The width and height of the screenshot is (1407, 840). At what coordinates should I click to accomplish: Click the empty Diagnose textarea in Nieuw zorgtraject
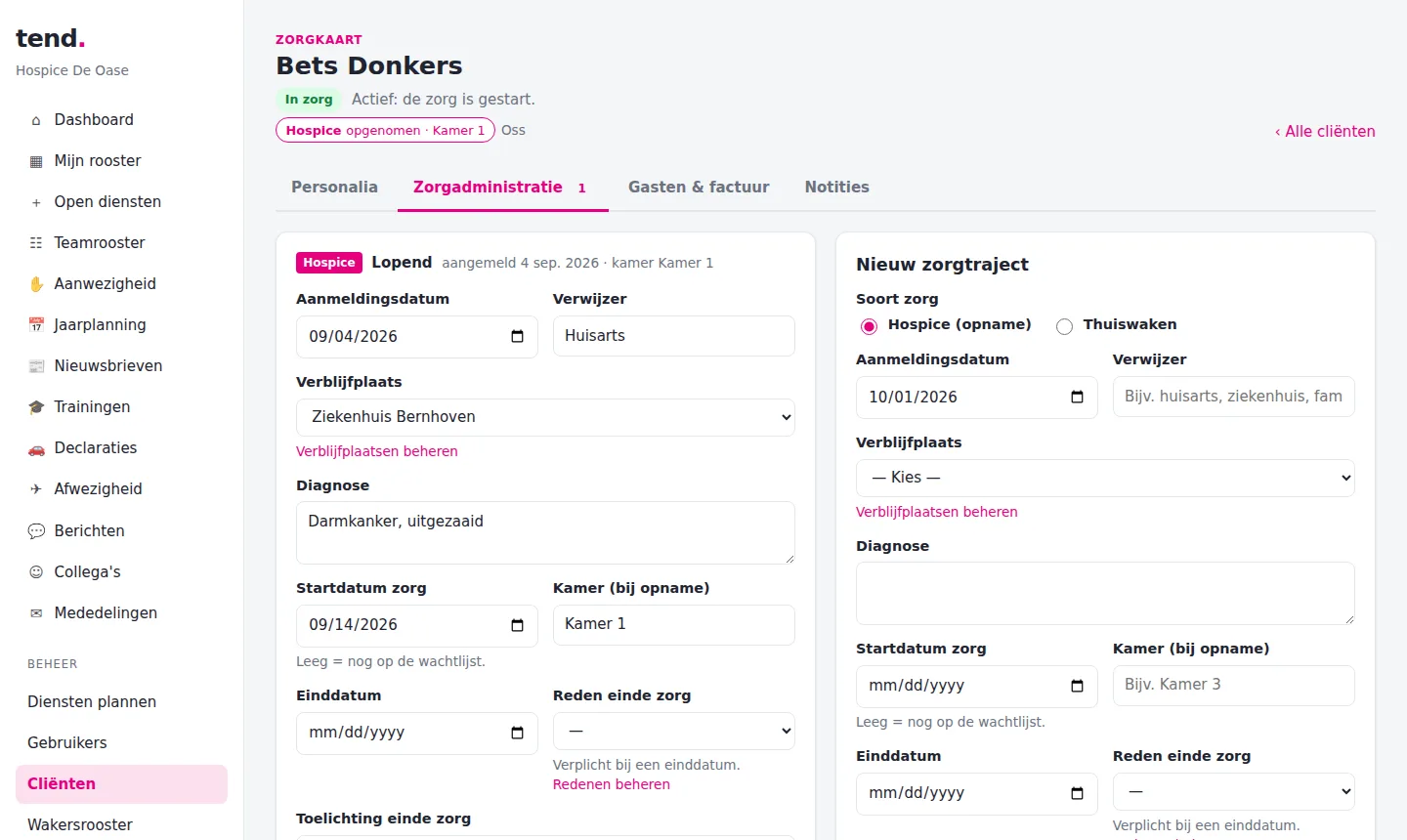[1105, 593]
